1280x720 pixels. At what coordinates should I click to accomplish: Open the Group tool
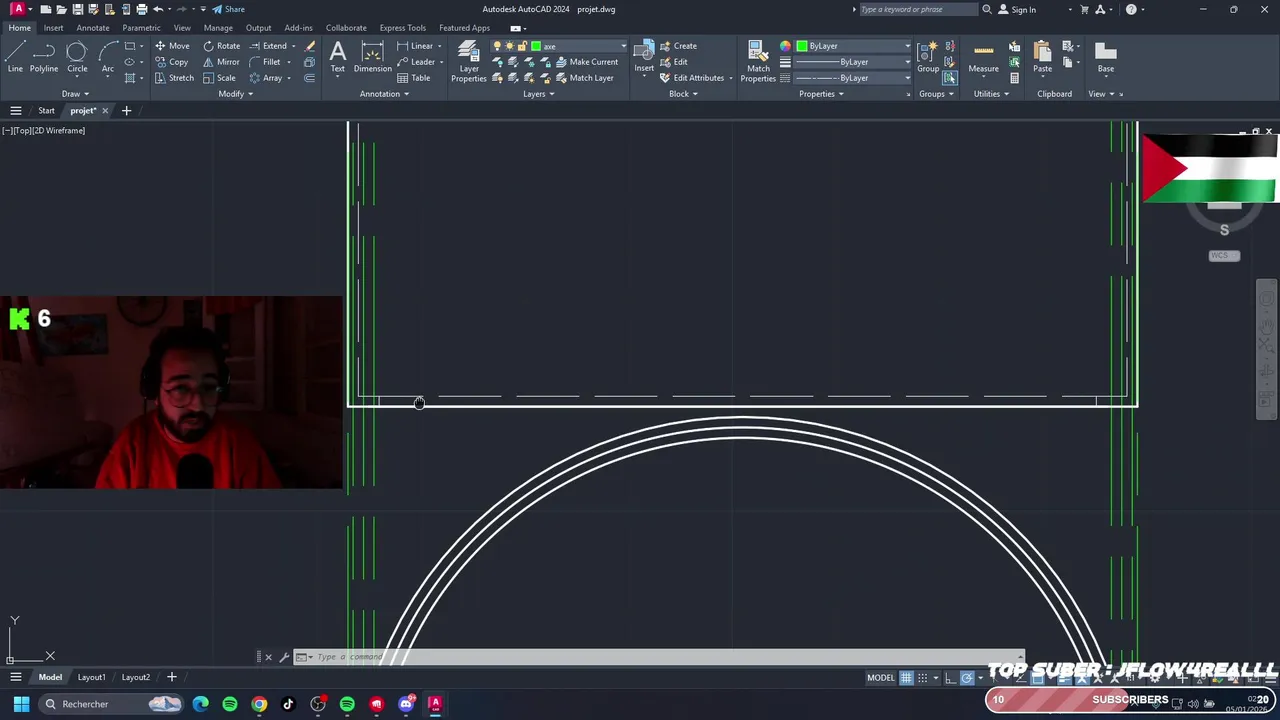928,57
